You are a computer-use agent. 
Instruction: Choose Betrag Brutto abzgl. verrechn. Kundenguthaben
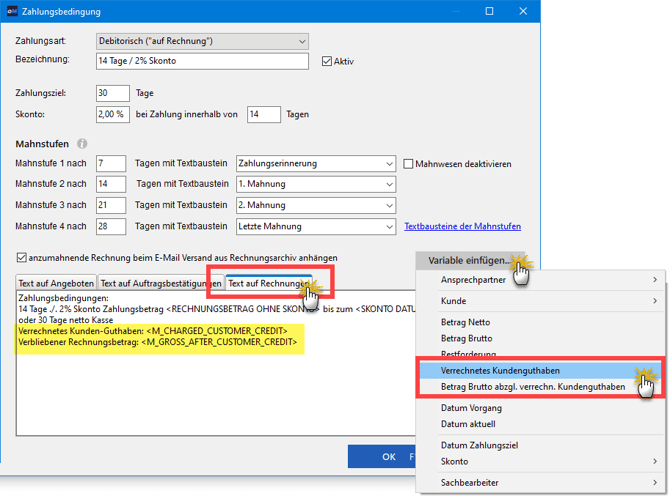[x=533, y=386]
